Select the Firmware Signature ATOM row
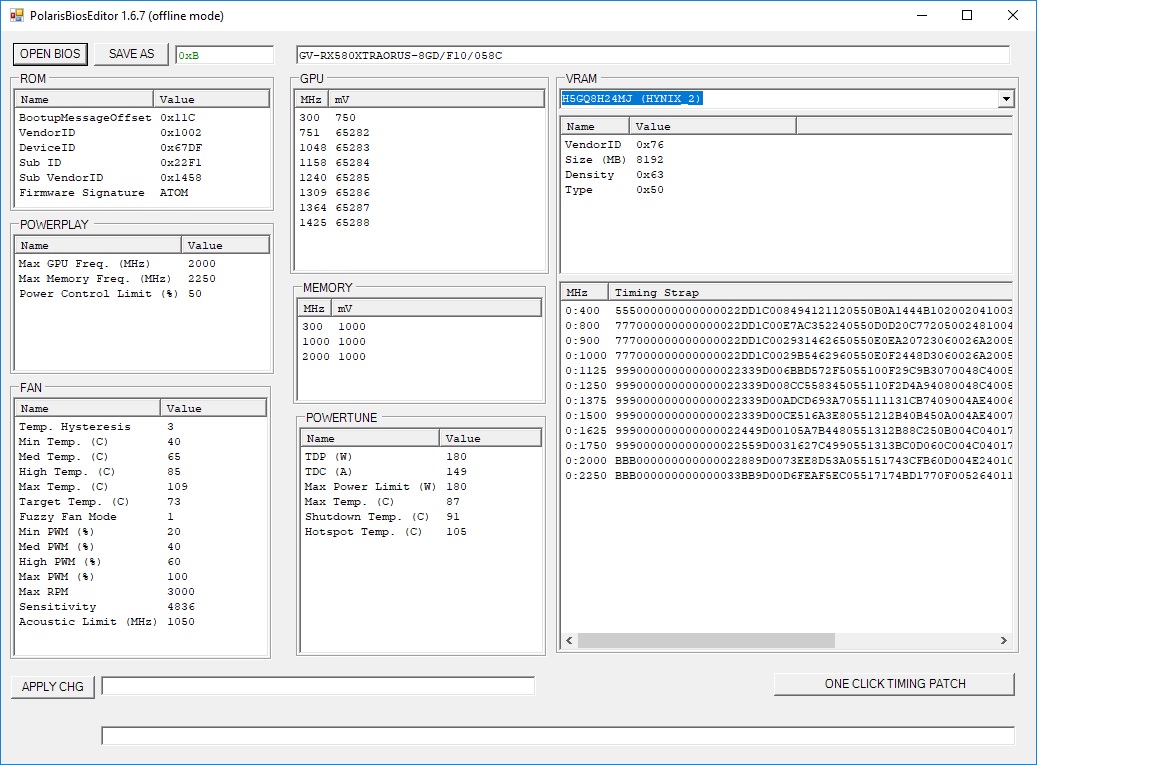 (142, 193)
